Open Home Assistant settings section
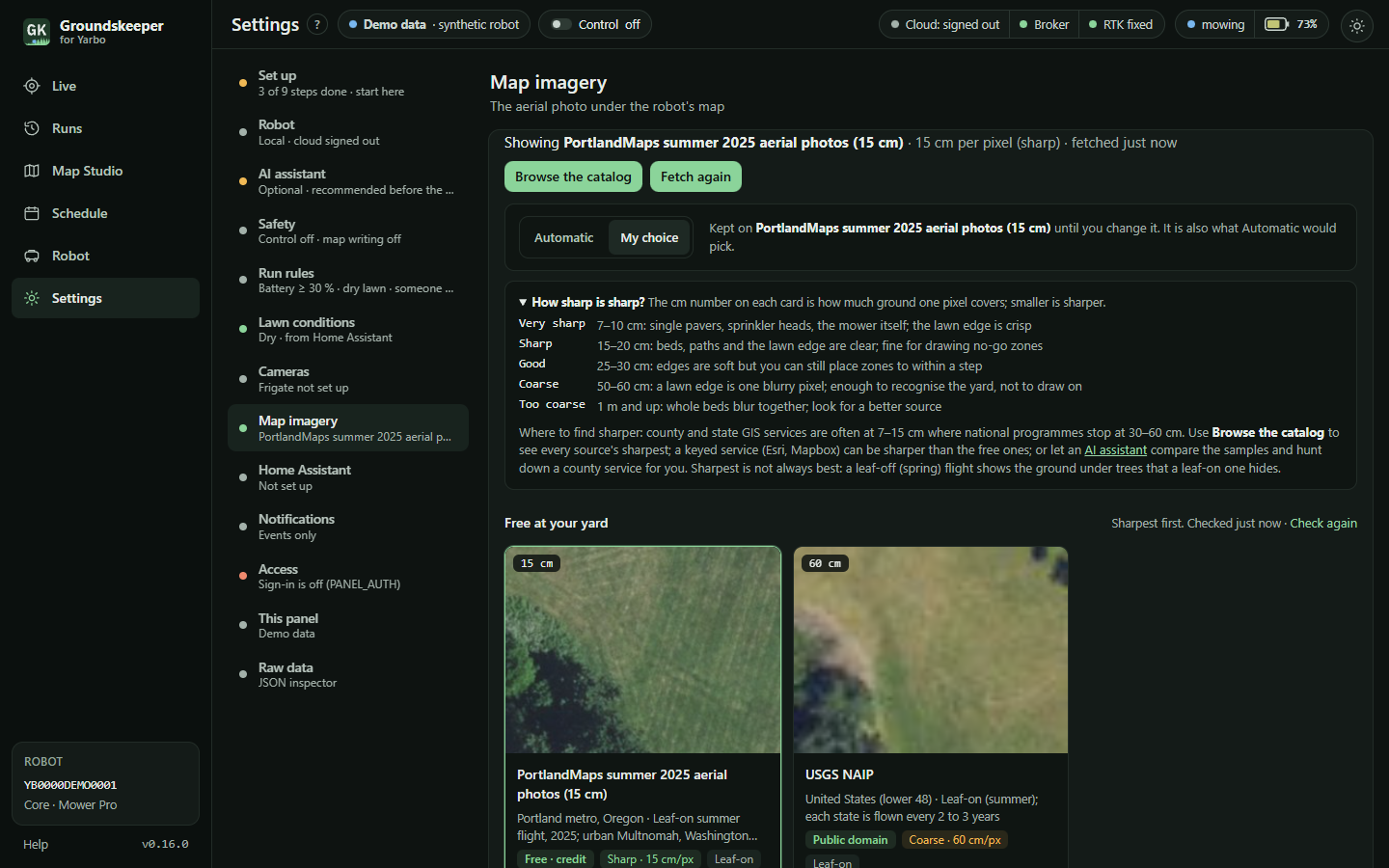 coord(347,477)
